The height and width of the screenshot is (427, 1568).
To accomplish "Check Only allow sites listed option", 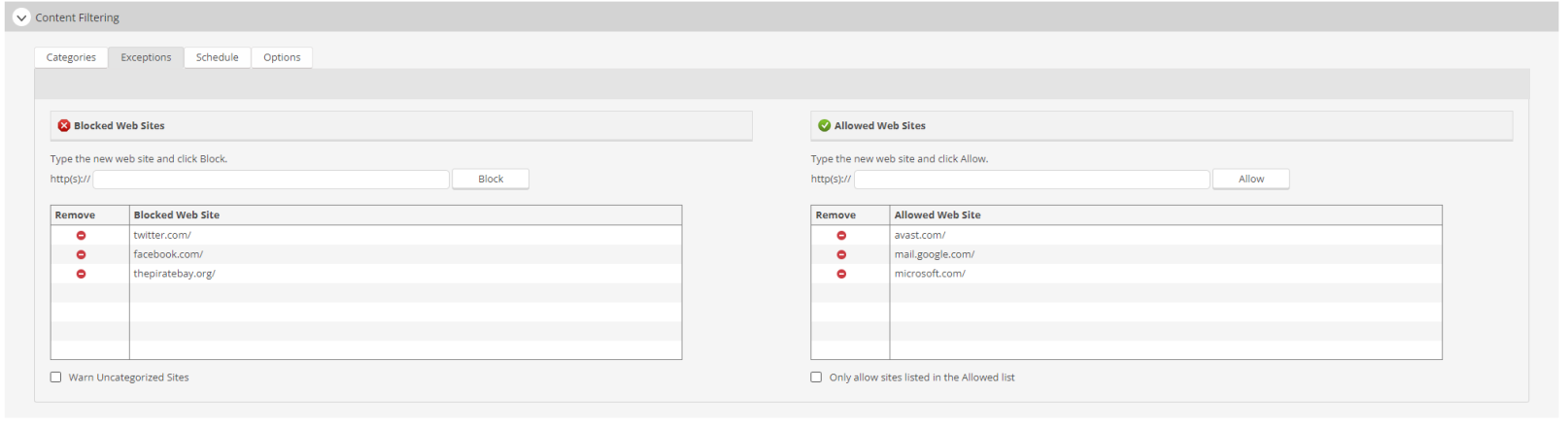I will [817, 378].
